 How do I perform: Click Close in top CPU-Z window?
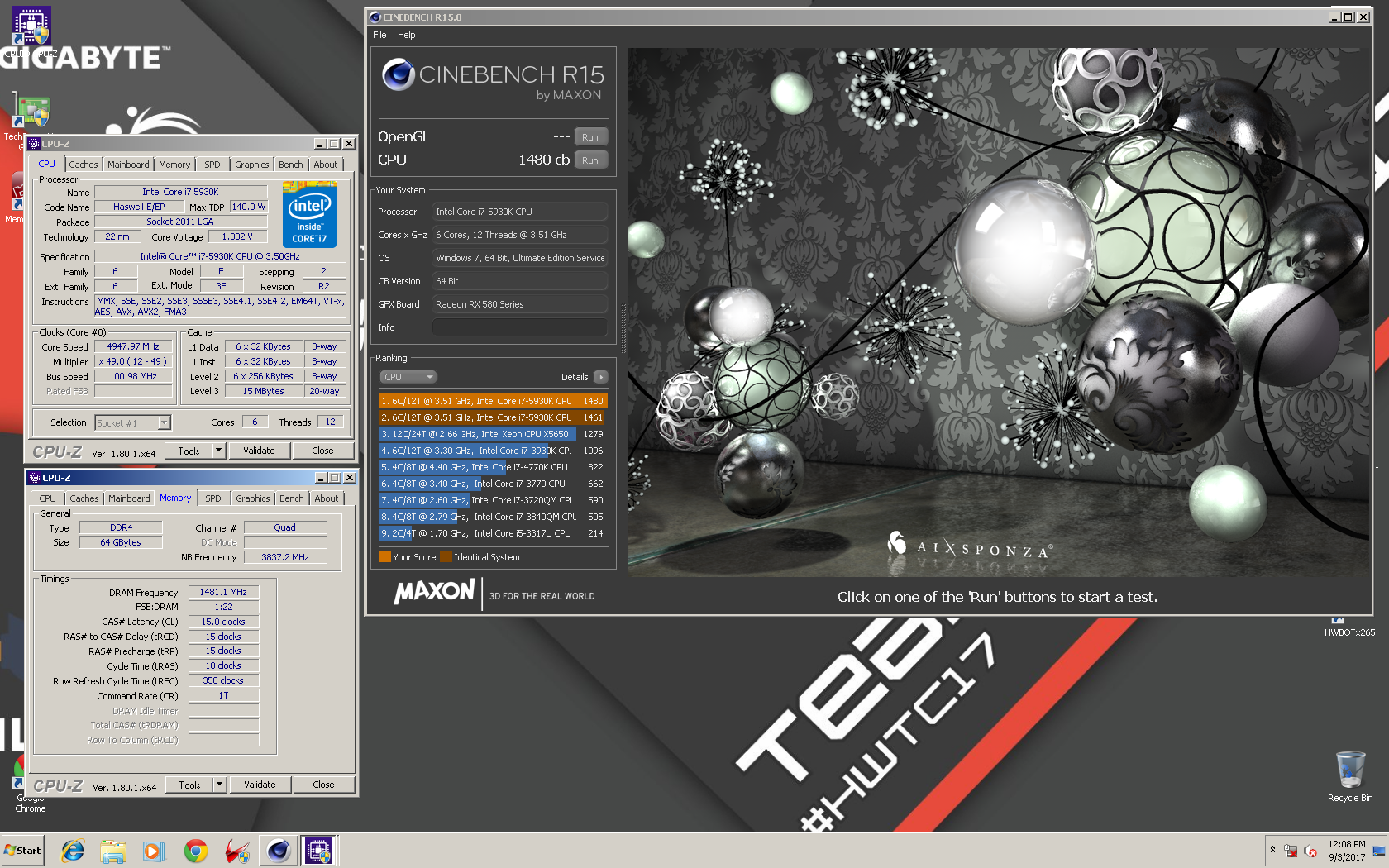tap(323, 451)
